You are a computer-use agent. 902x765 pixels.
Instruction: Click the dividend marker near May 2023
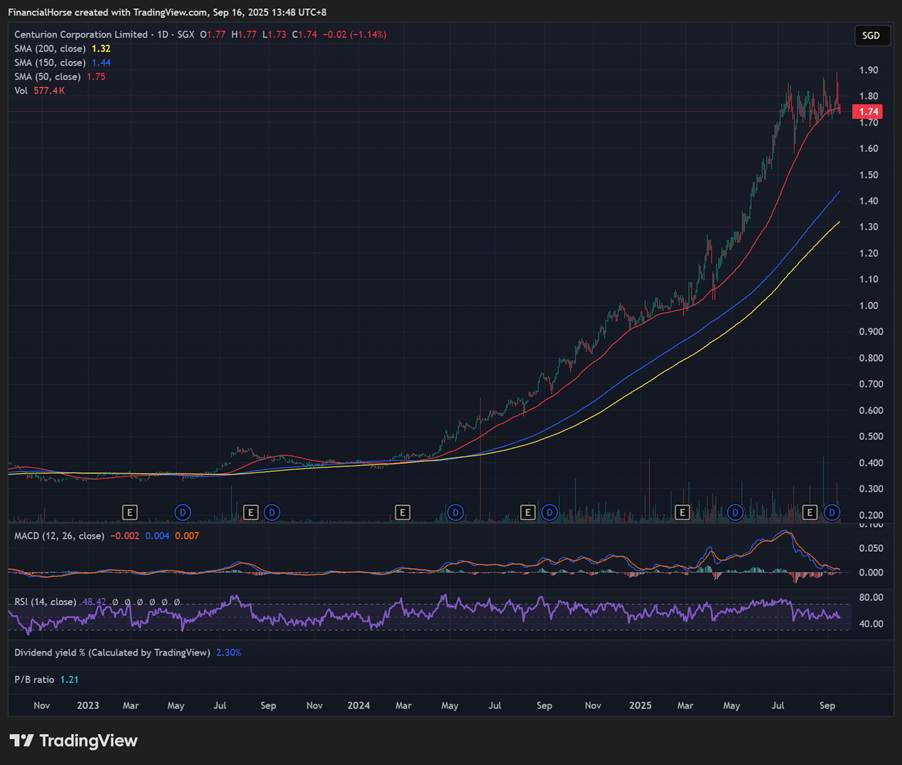pyautogui.click(x=182, y=512)
